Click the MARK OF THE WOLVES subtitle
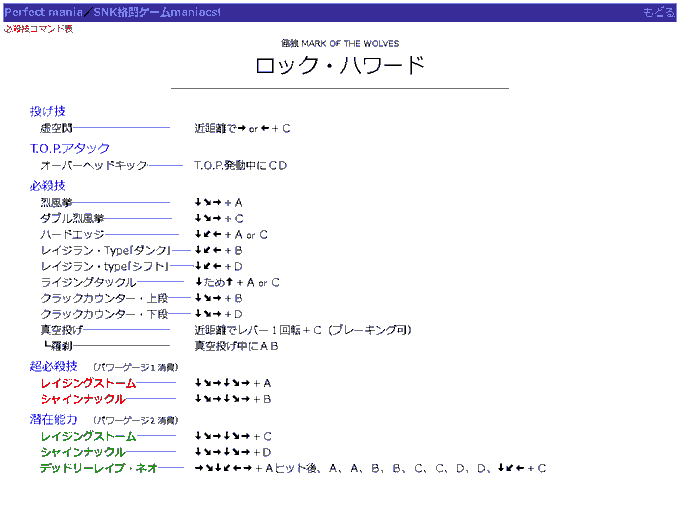Viewport: 680px width, 510px height. tap(340, 43)
